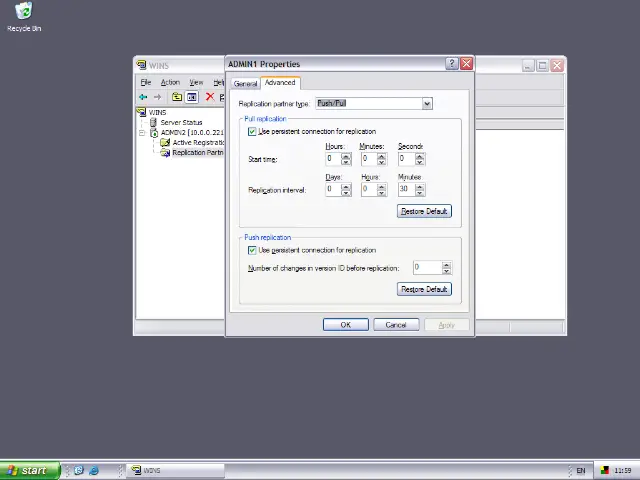The height and width of the screenshot is (480, 640).
Task: Toggle the Show/Hide console tree icon
Action: [191, 97]
